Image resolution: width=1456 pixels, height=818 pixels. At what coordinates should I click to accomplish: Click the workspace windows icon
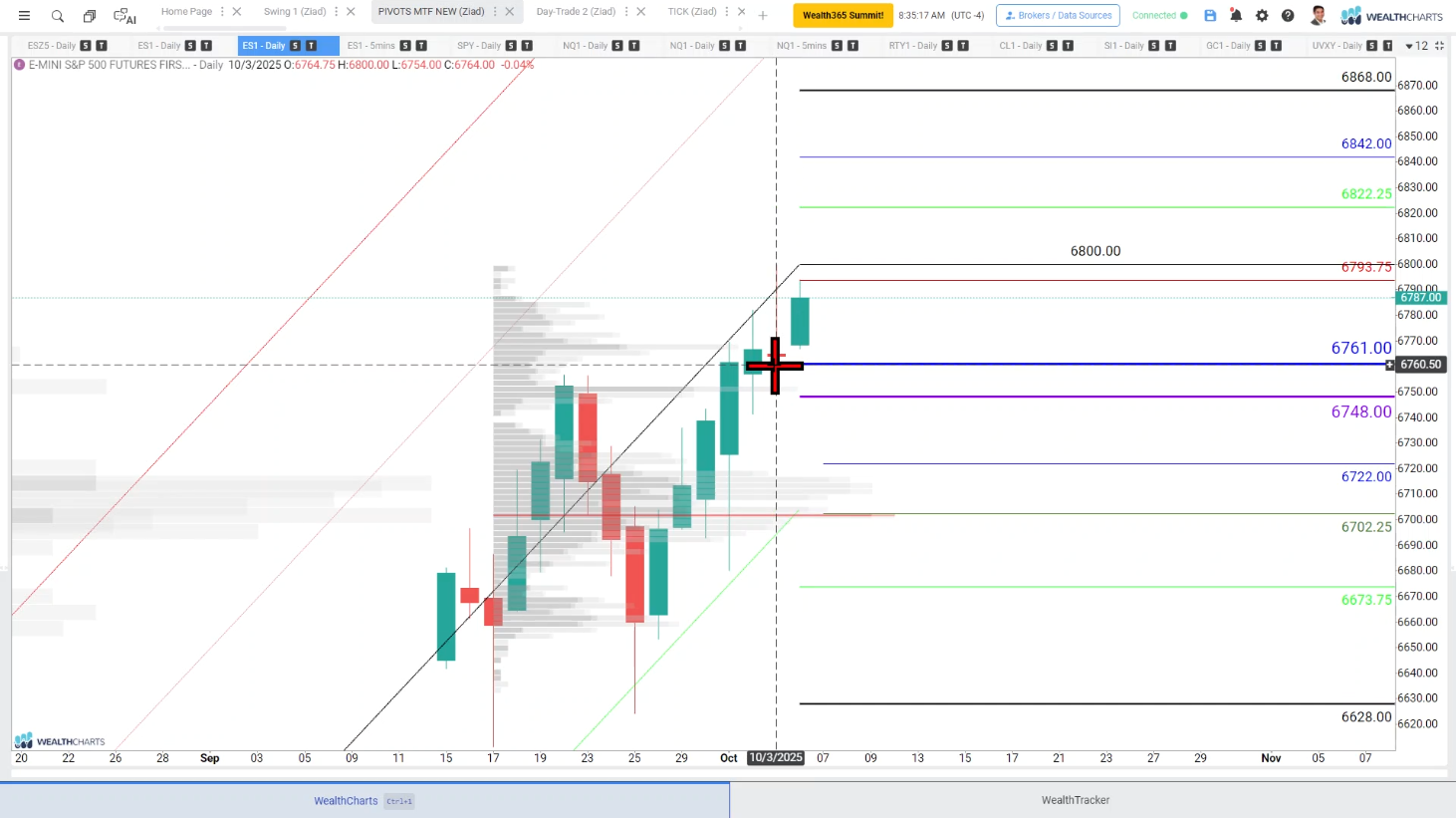(90, 16)
